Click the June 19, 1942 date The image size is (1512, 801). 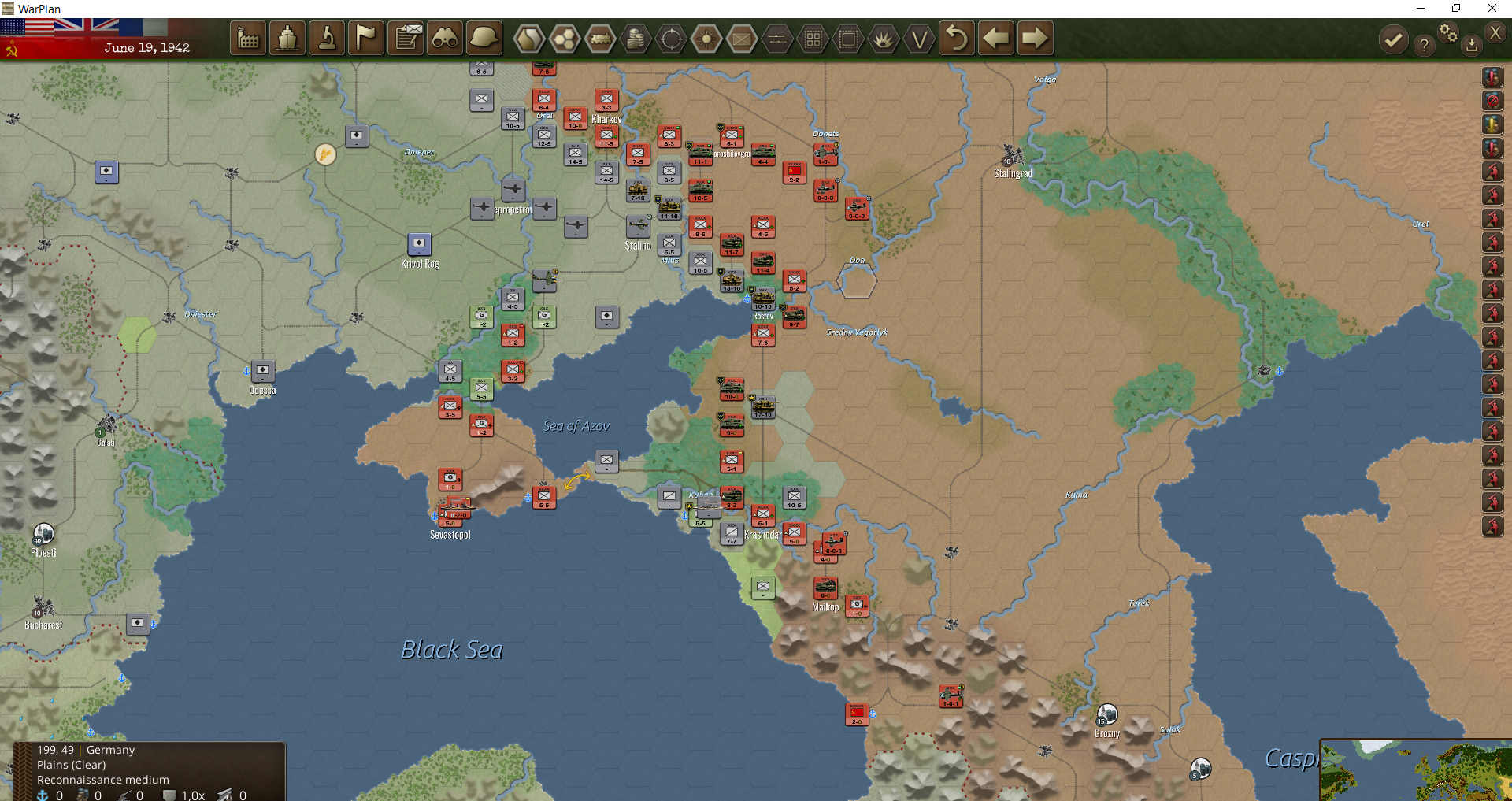pyautogui.click(x=146, y=47)
